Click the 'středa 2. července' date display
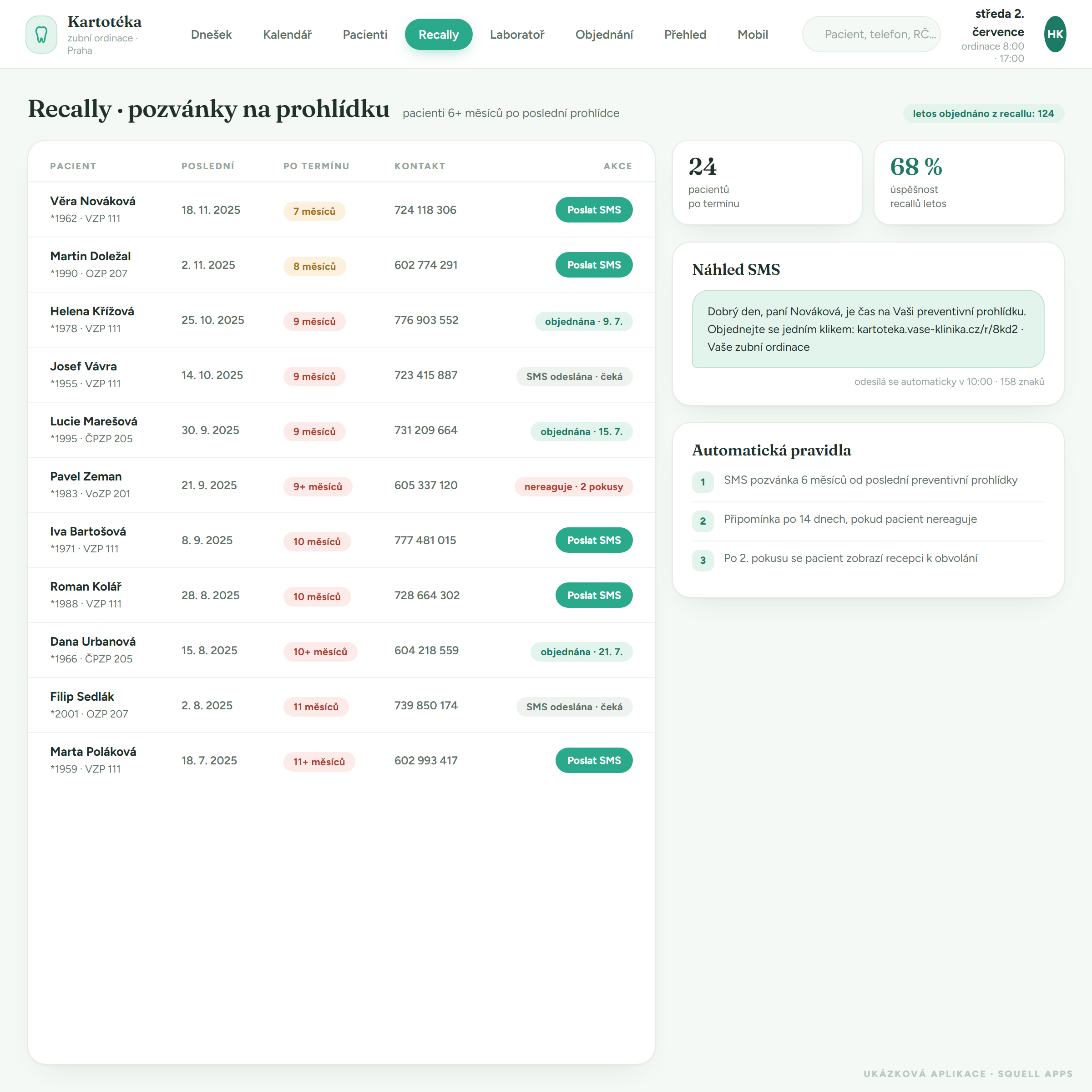Image resolution: width=1092 pixels, height=1092 pixels. coord(998,23)
